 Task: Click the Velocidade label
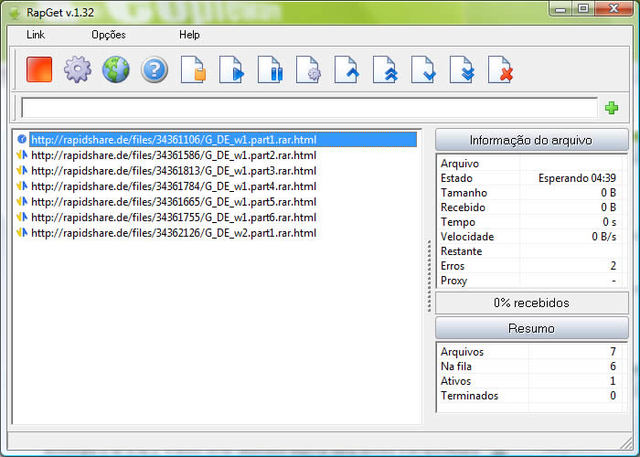click(467, 237)
